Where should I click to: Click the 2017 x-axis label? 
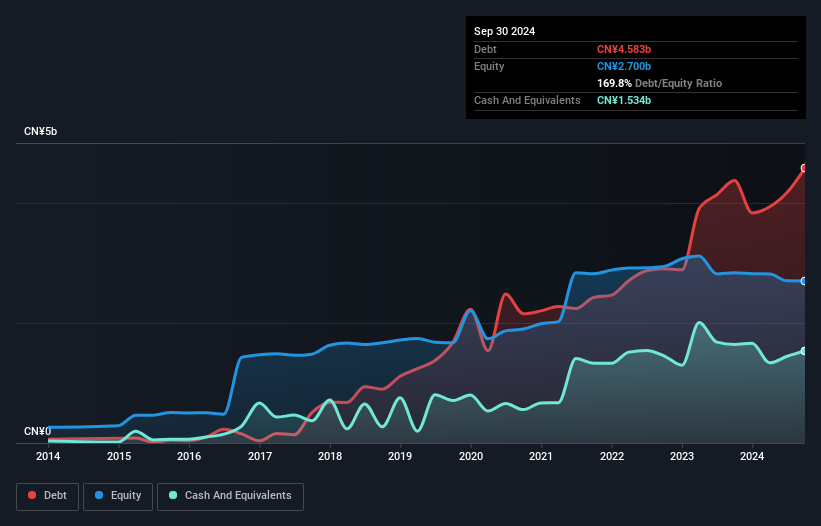(260, 456)
